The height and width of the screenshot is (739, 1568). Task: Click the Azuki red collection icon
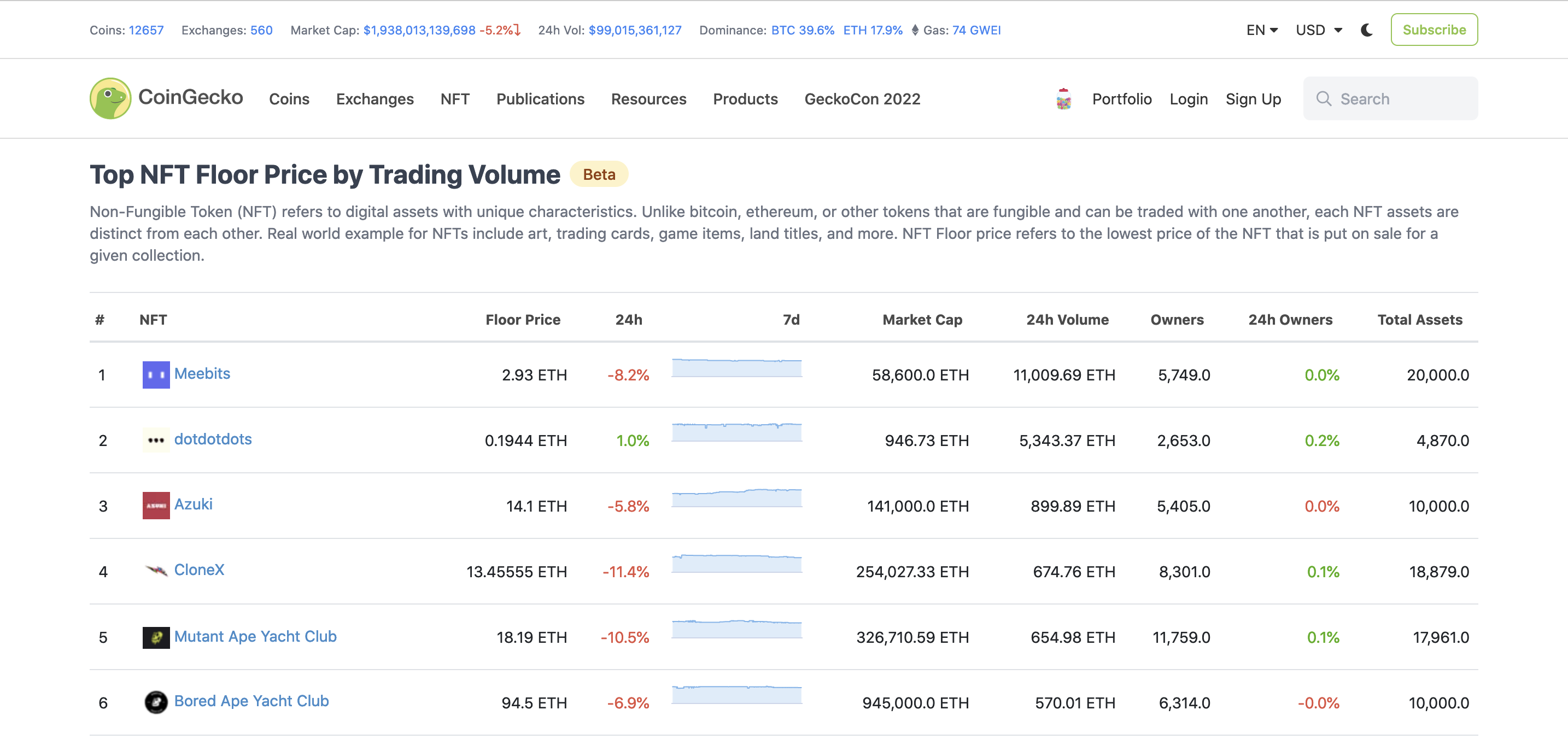156,505
